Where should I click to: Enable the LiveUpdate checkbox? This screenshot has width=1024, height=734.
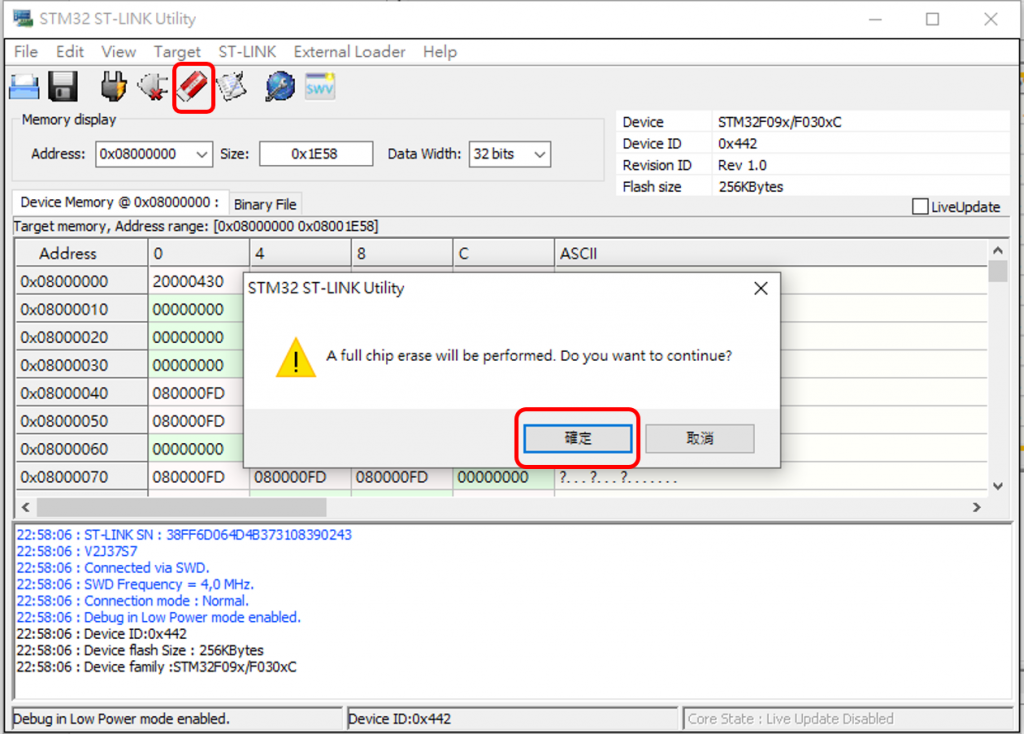[x=920, y=206]
